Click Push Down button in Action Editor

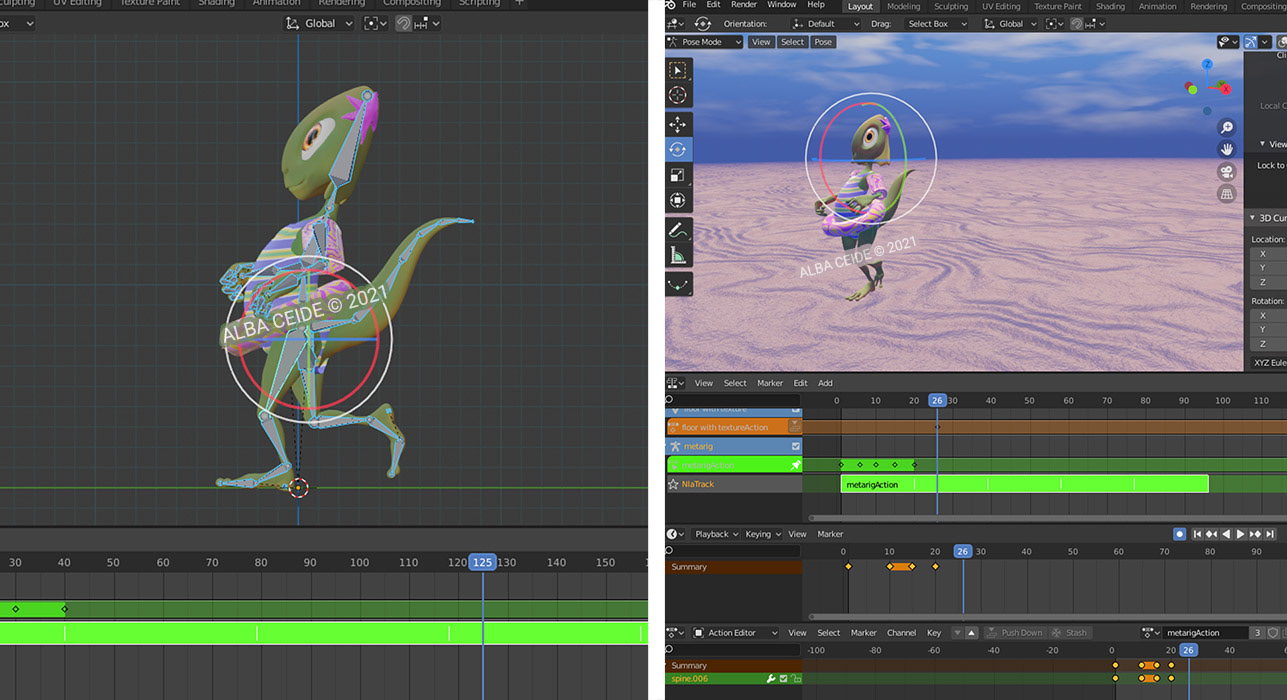tap(1015, 633)
